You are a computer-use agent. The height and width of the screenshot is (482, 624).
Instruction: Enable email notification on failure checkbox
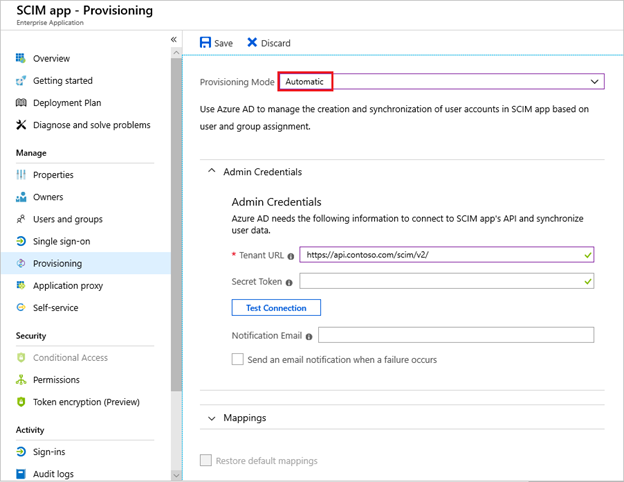click(238, 359)
